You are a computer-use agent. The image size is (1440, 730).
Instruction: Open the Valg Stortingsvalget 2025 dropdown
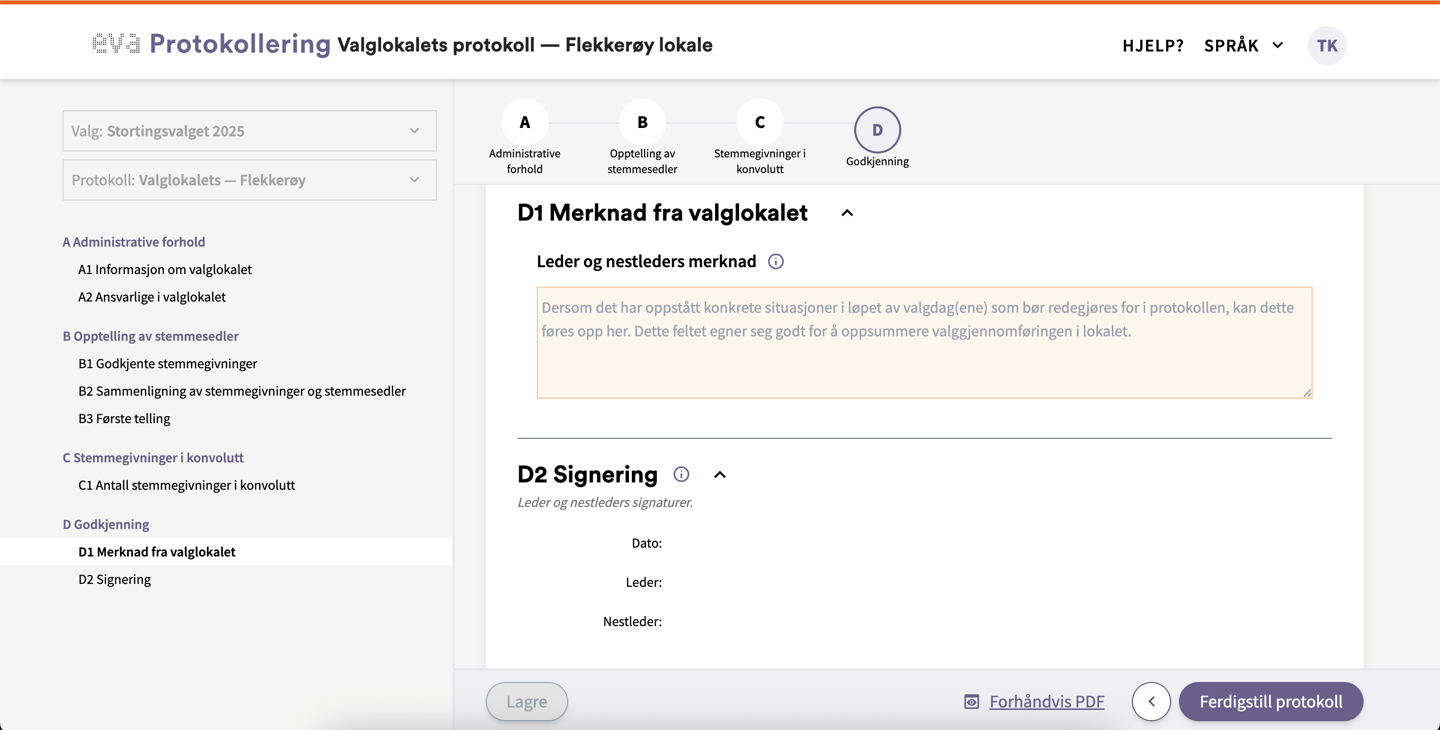tap(249, 131)
